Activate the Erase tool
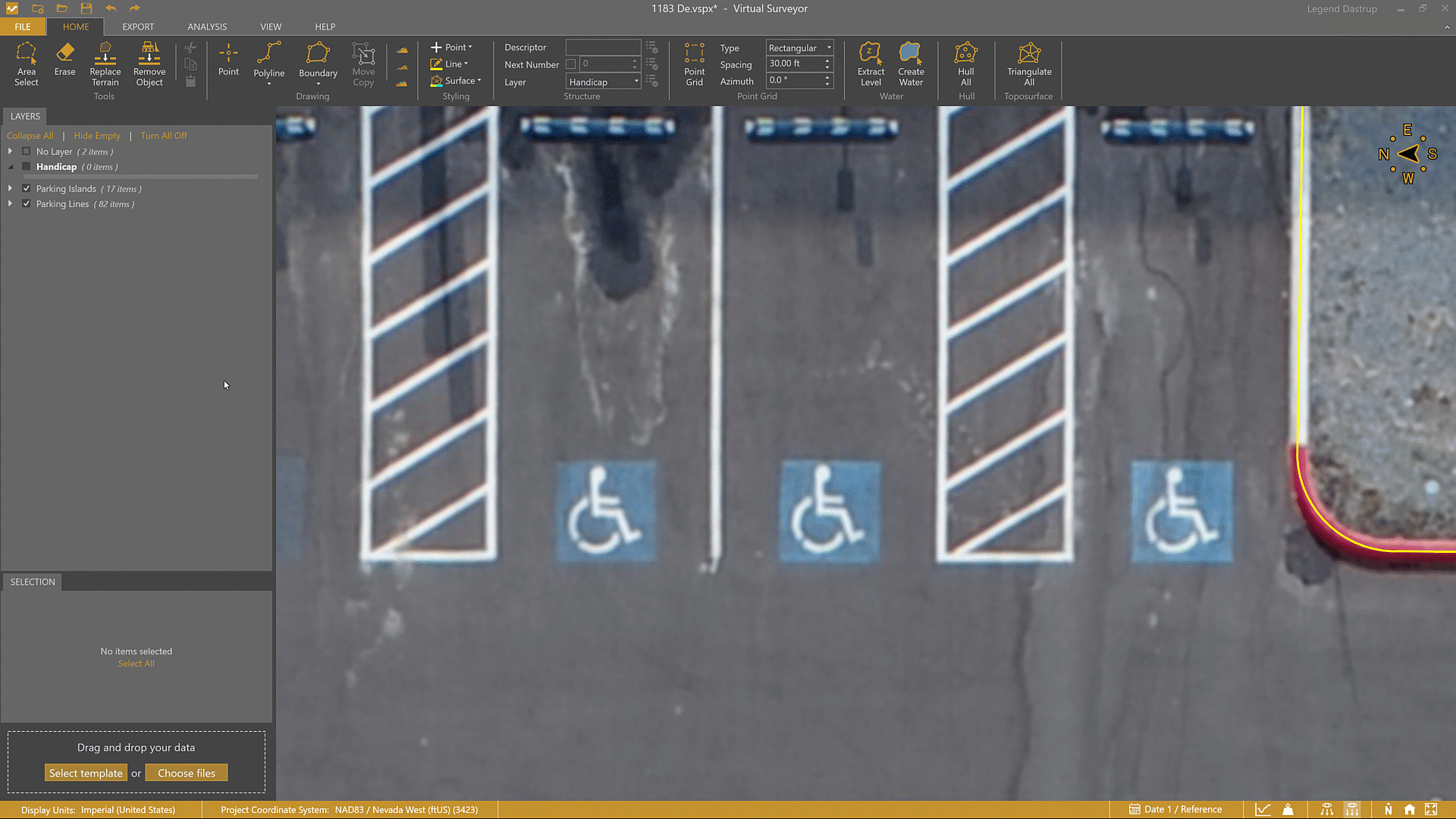The image size is (1456, 819). (64, 60)
